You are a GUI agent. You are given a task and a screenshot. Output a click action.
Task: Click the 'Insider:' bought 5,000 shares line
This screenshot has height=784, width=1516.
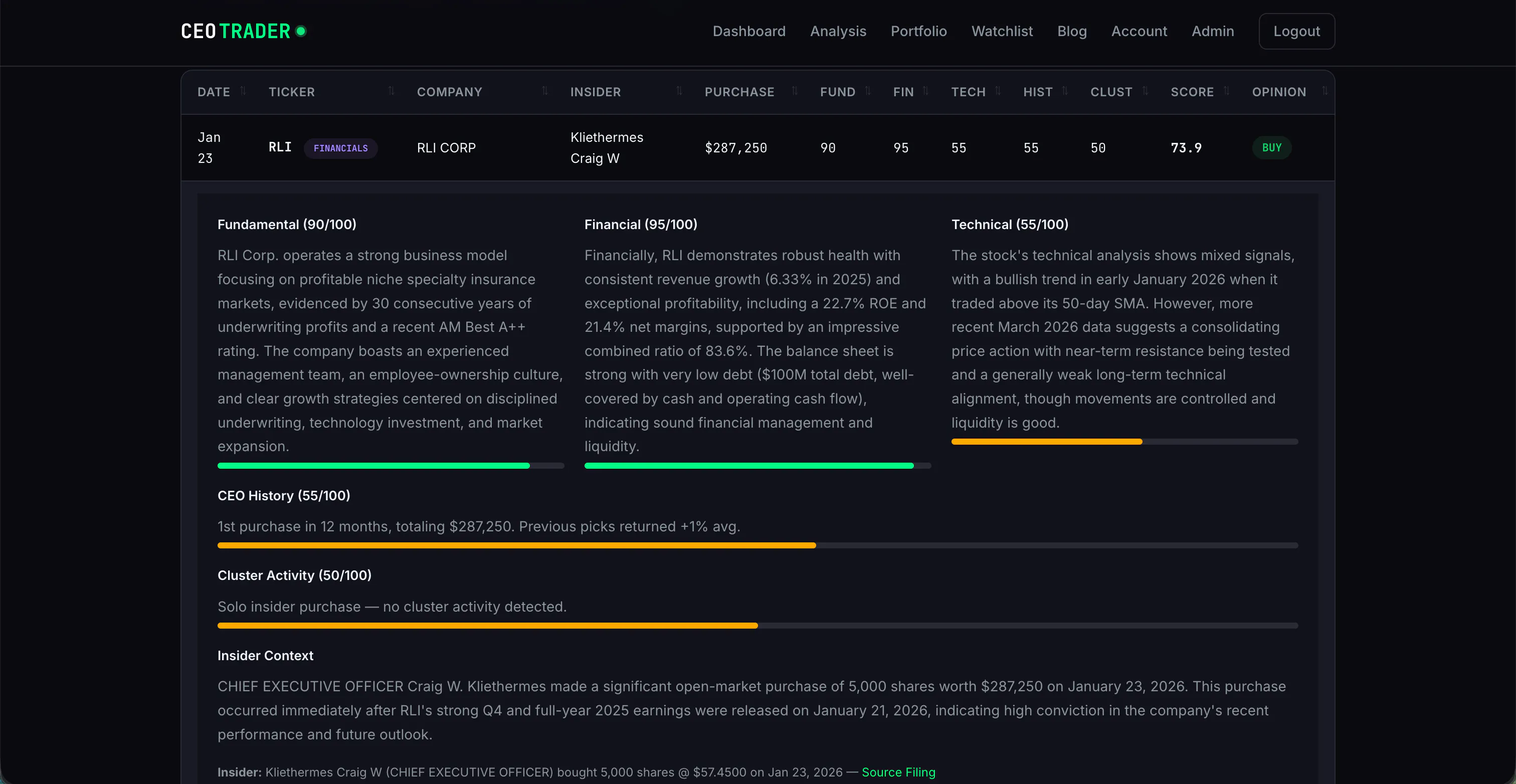point(577,772)
